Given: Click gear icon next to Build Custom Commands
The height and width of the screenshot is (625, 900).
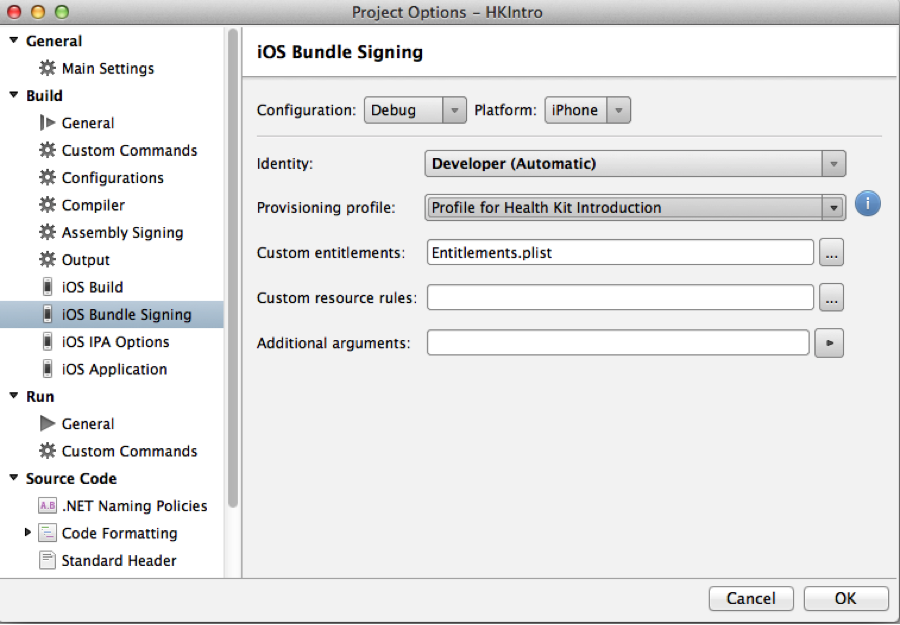Looking at the screenshot, I should point(47,150).
